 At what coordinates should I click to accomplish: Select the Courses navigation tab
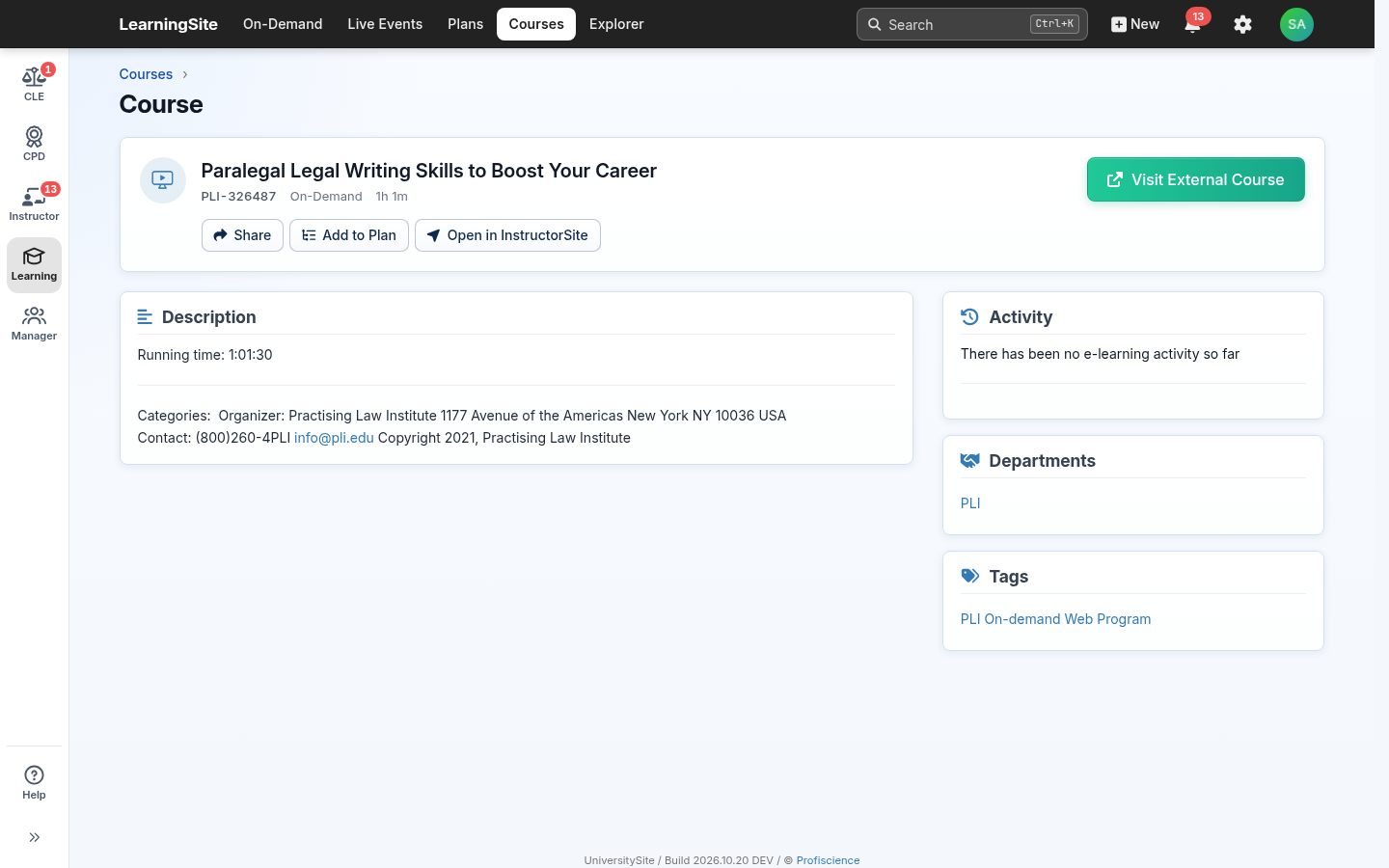pos(536,24)
